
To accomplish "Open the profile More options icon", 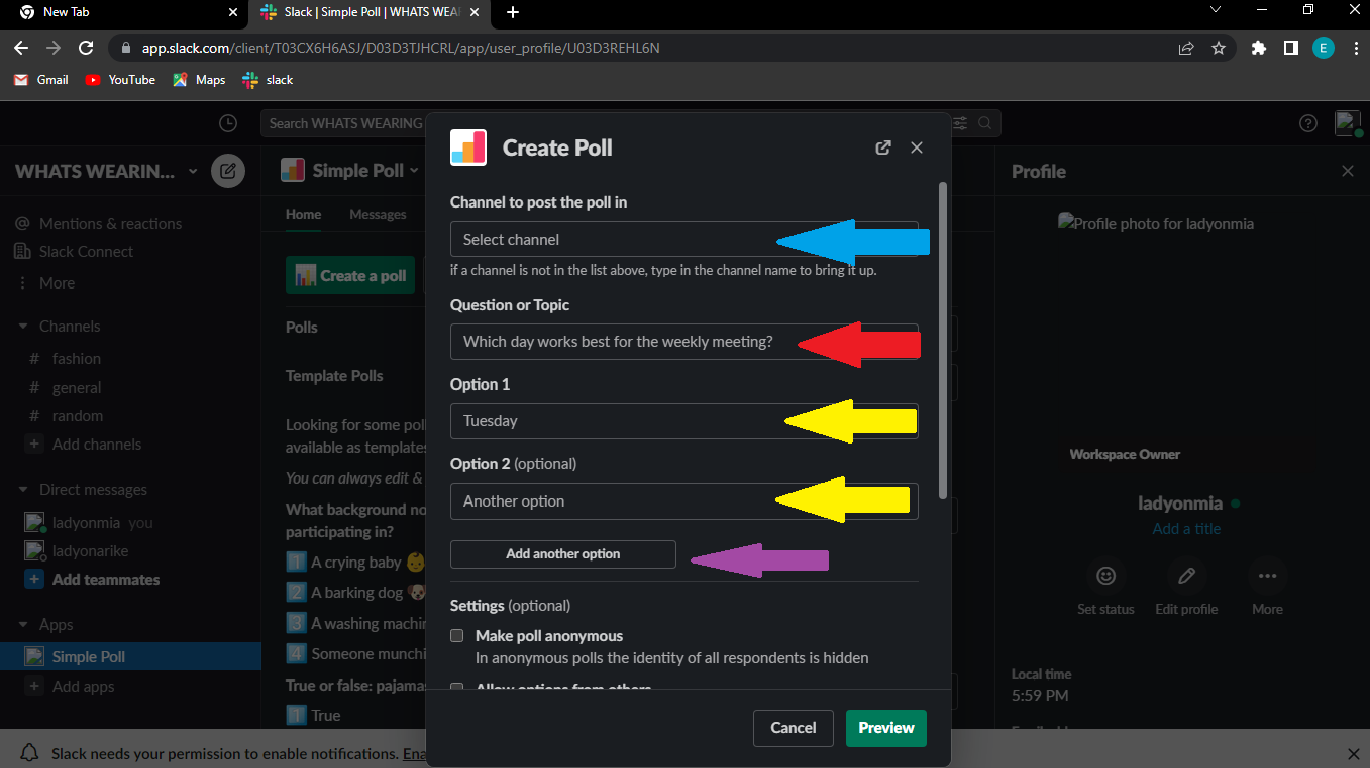I will pyautogui.click(x=1267, y=576).
